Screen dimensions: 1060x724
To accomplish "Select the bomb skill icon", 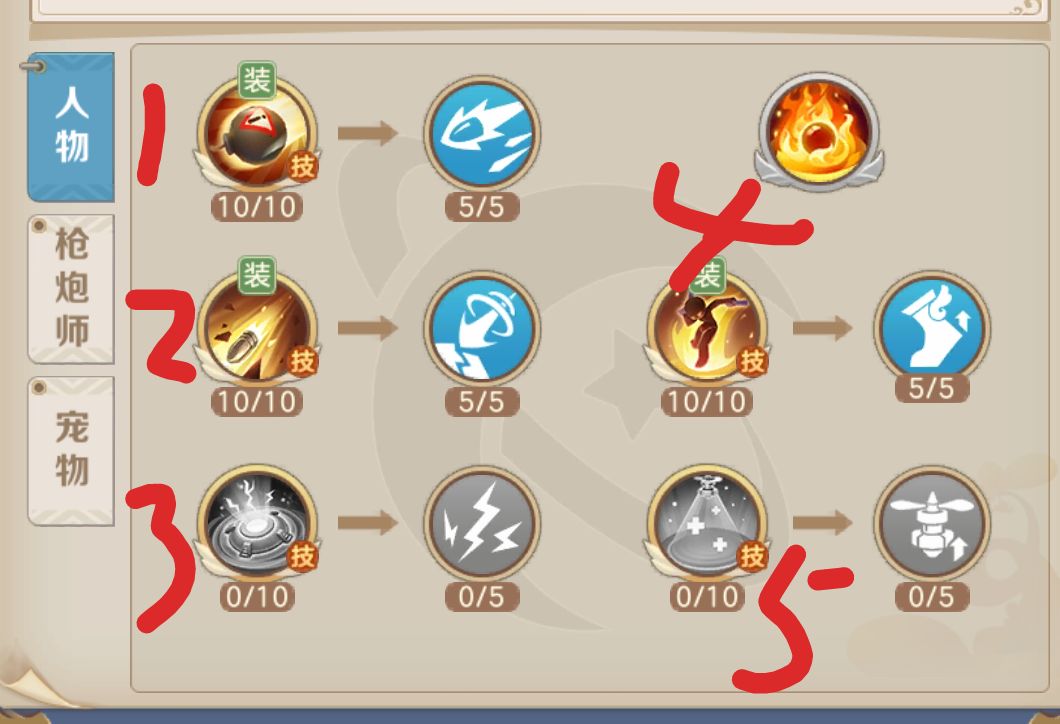I will (257, 133).
